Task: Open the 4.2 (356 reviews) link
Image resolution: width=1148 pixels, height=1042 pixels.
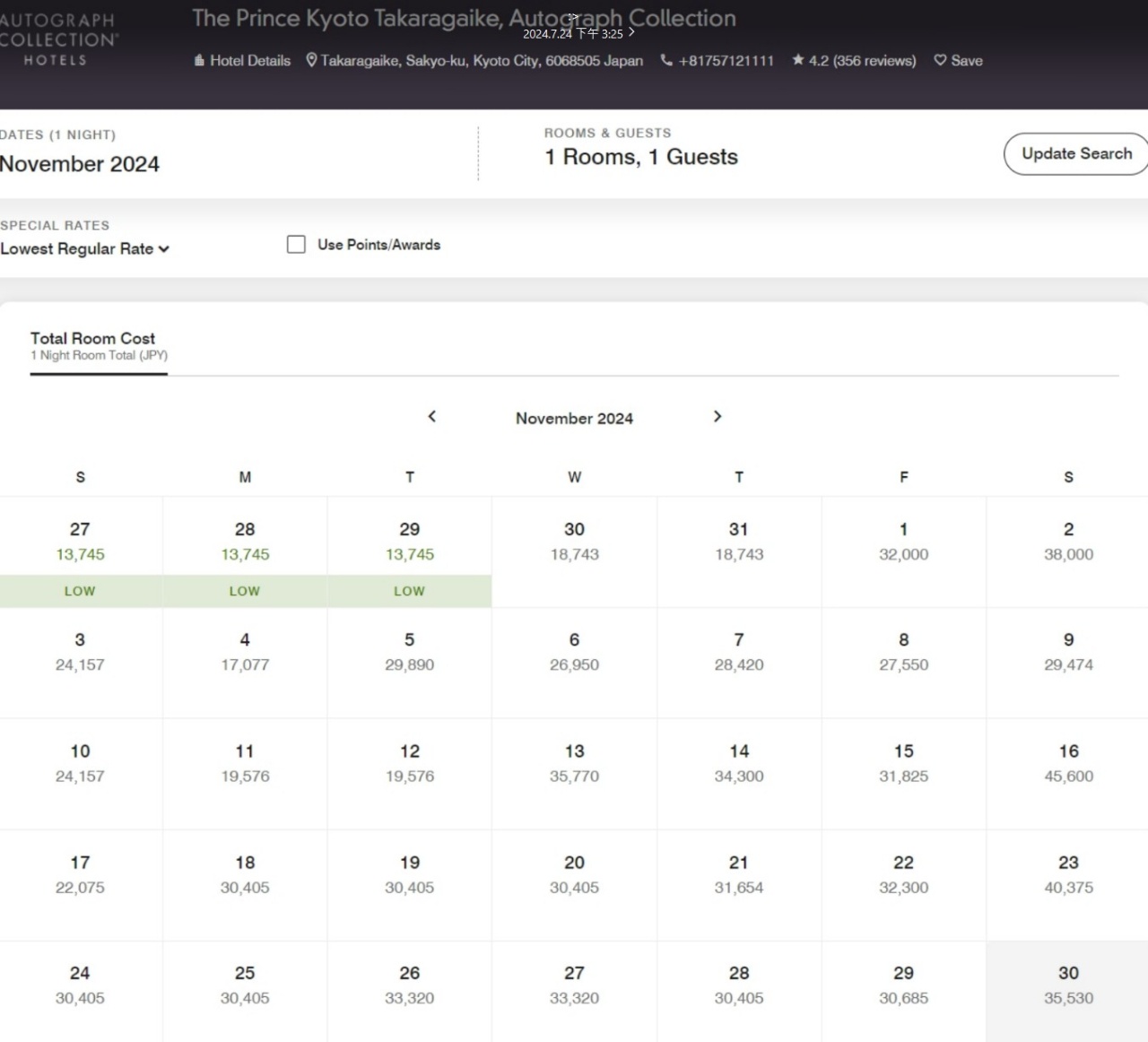Action: [862, 61]
